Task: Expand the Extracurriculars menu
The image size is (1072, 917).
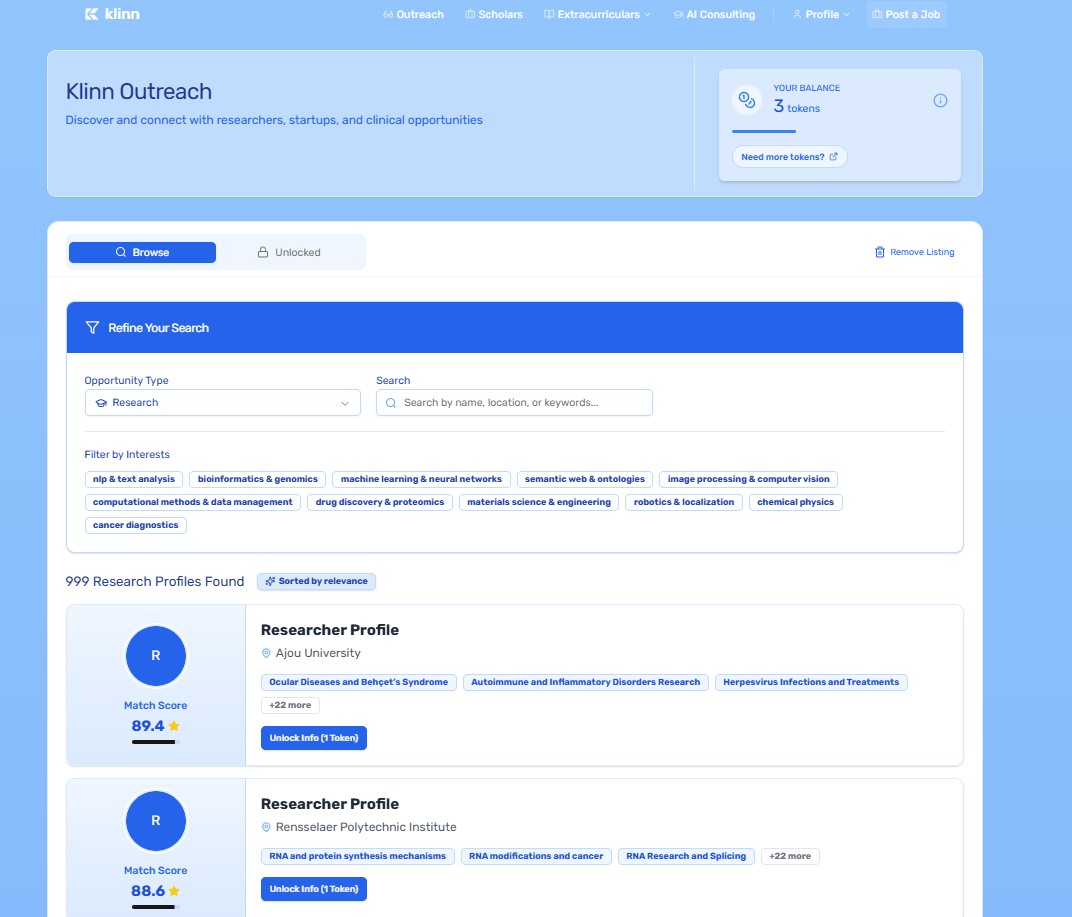Action: point(597,14)
